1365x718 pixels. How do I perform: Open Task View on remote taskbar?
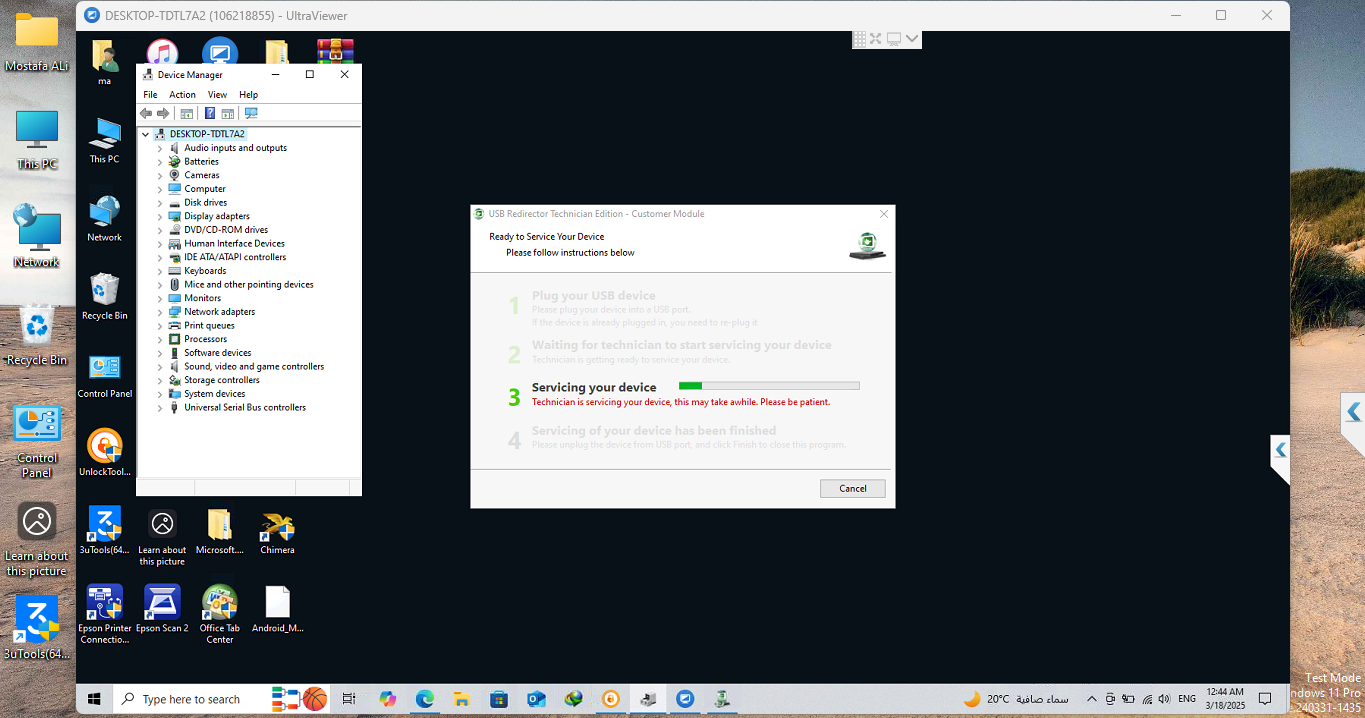click(x=349, y=699)
